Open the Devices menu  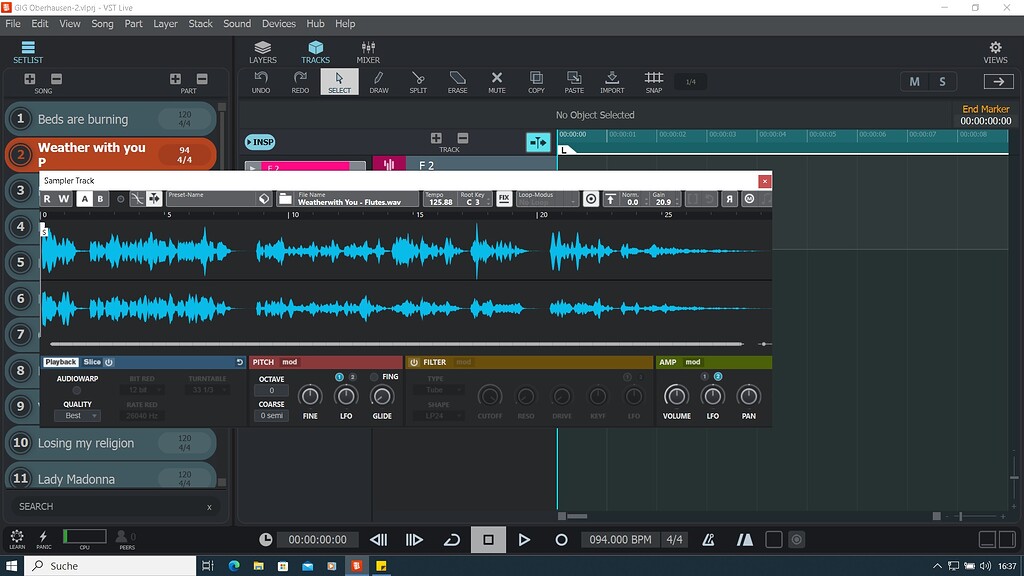click(x=279, y=23)
